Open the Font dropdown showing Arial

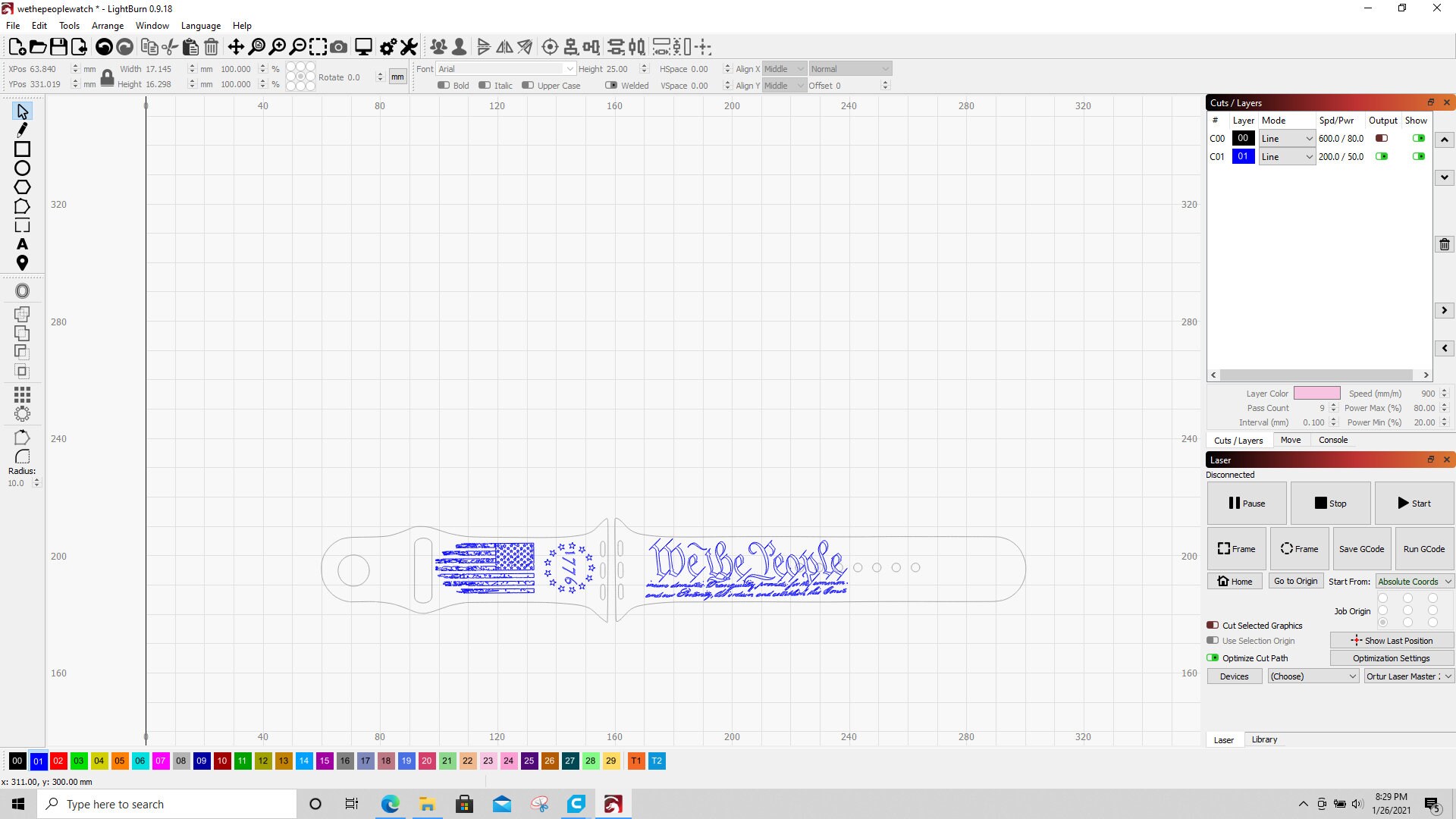pos(506,69)
